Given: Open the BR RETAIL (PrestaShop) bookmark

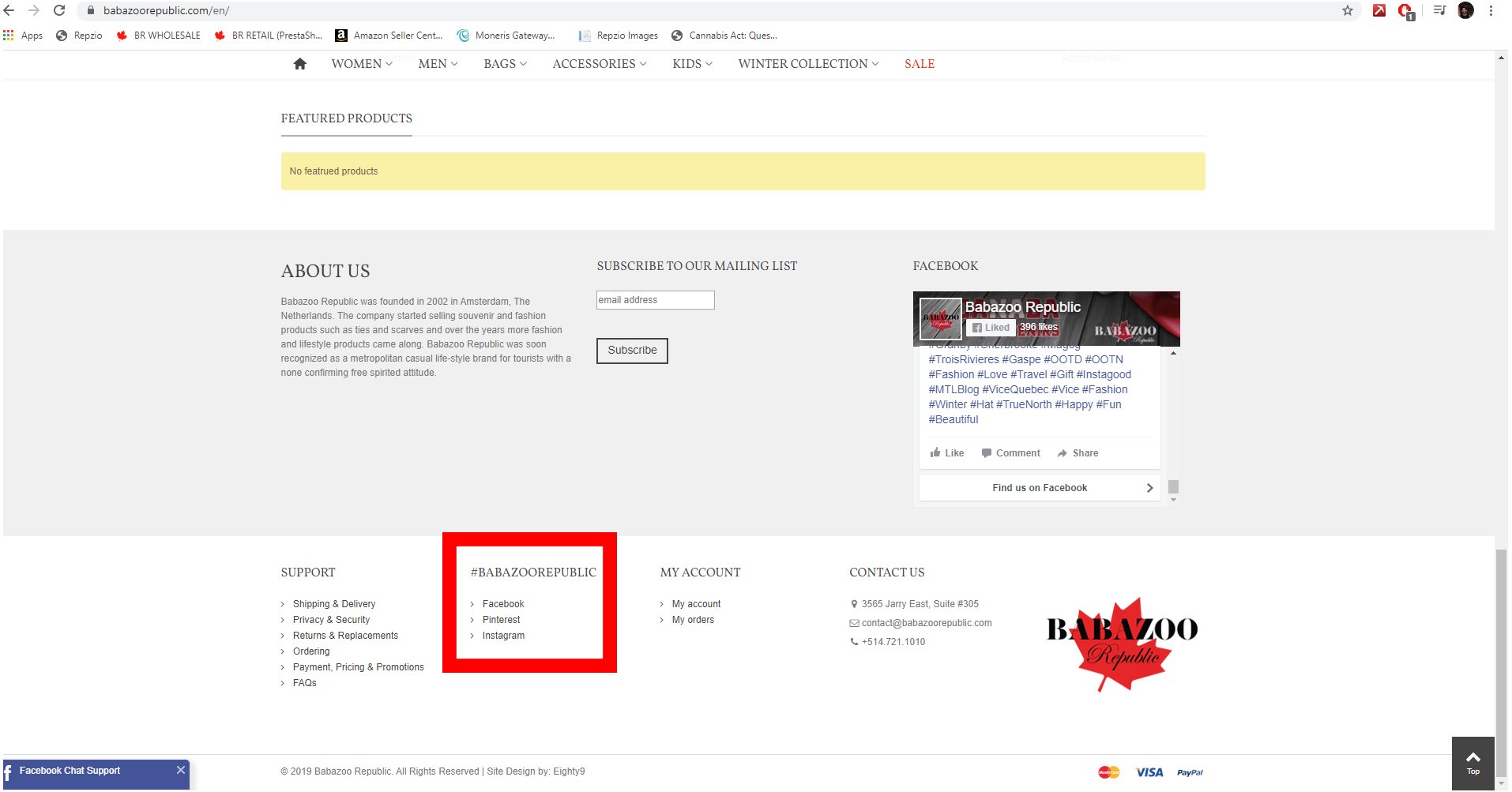Looking at the screenshot, I should point(269,36).
